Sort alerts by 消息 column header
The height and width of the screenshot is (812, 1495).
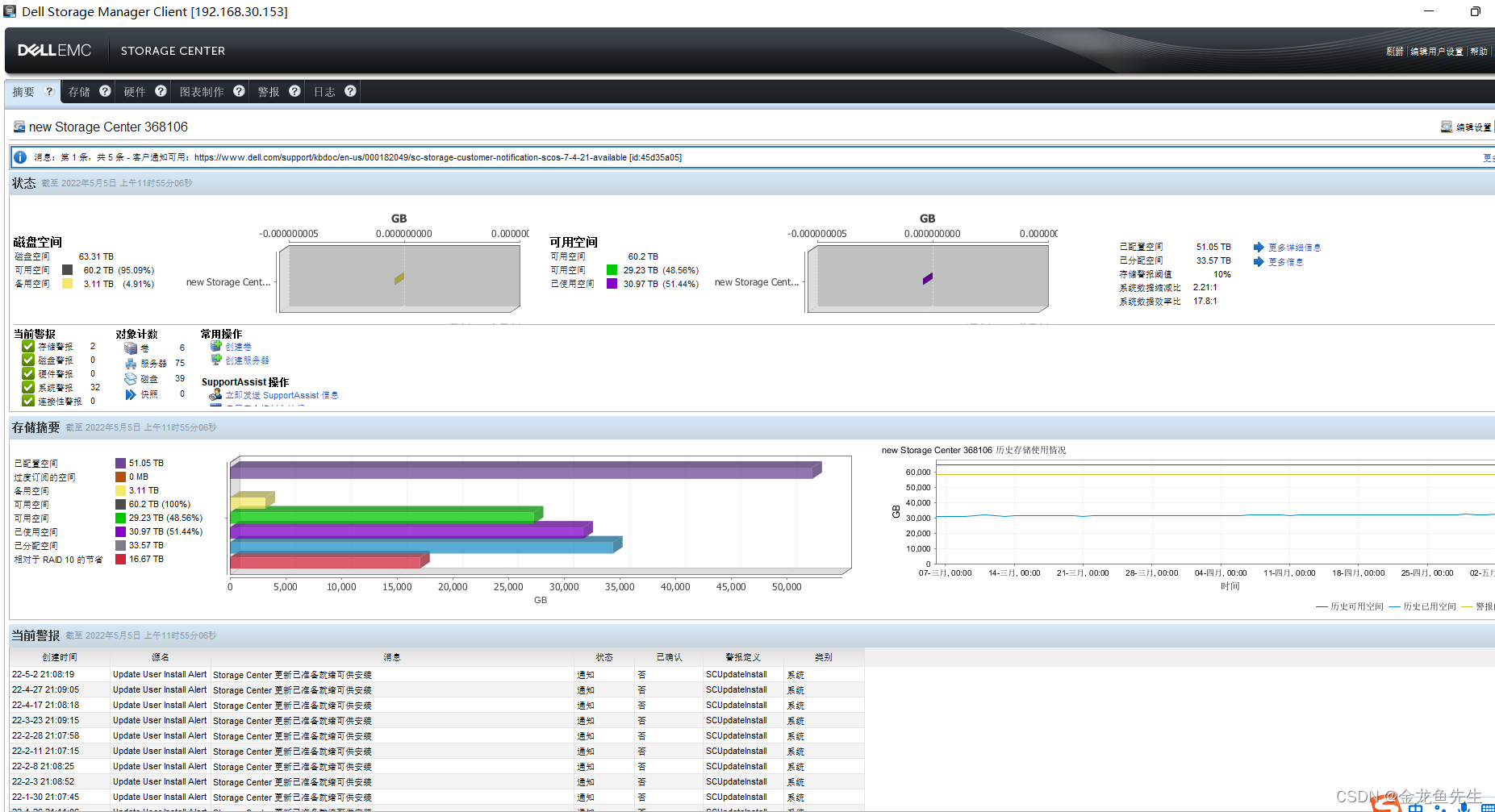pyautogui.click(x=392, y=657)
